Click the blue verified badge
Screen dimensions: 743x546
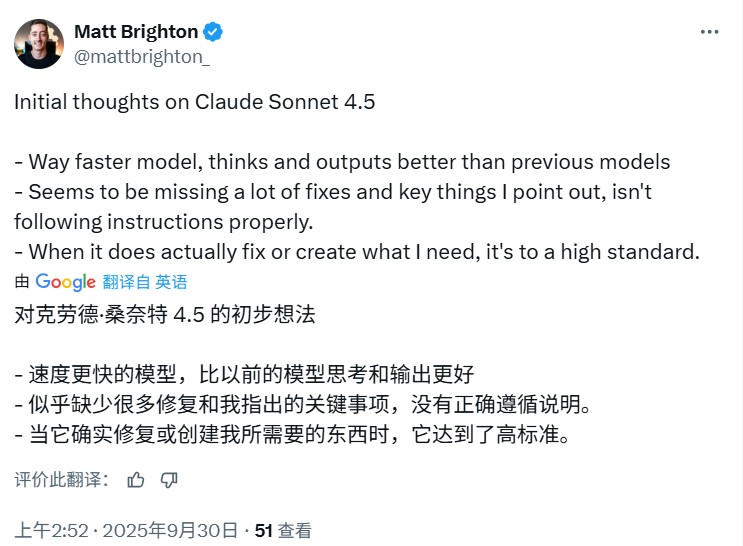213,32
